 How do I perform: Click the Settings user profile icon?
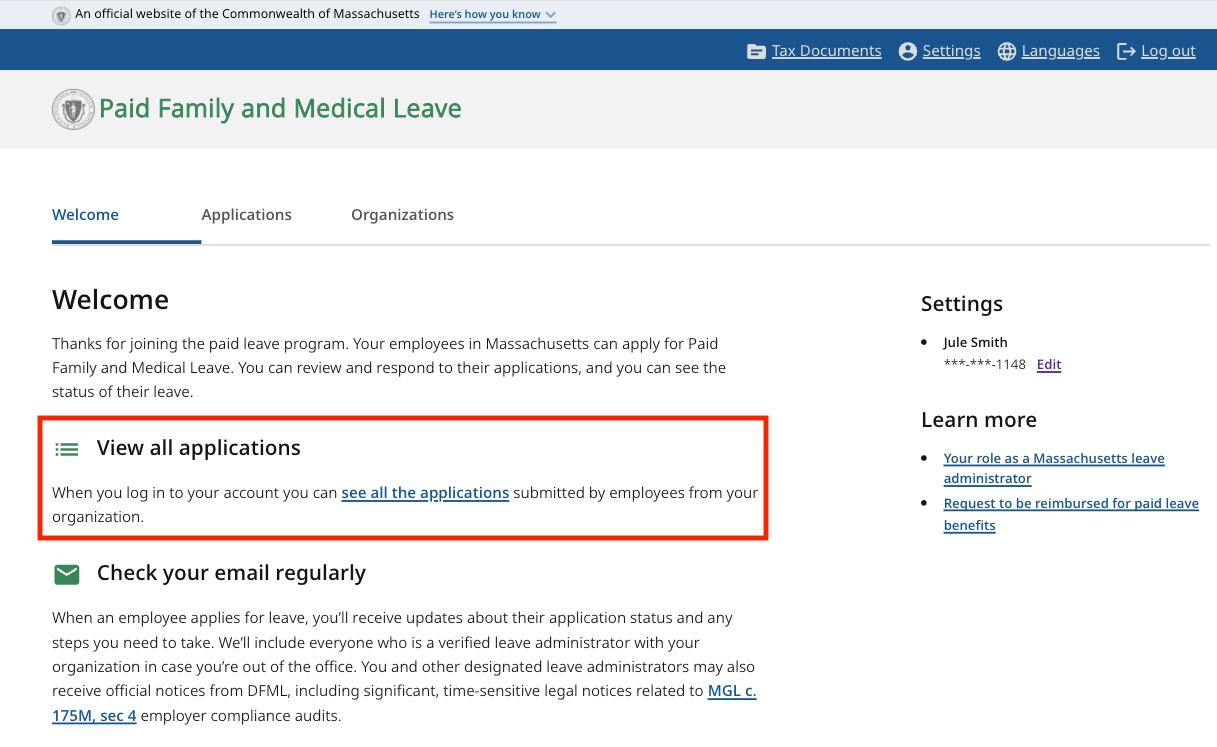tap(907, 52)
